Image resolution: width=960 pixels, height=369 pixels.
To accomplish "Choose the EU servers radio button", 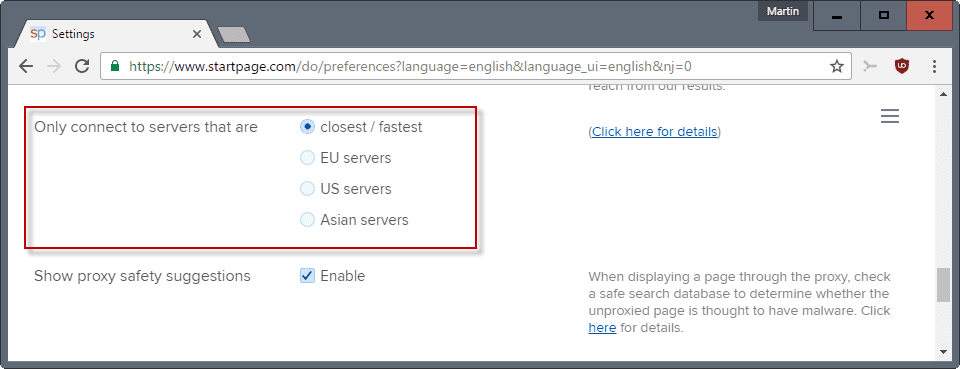I will click(307, 158).
